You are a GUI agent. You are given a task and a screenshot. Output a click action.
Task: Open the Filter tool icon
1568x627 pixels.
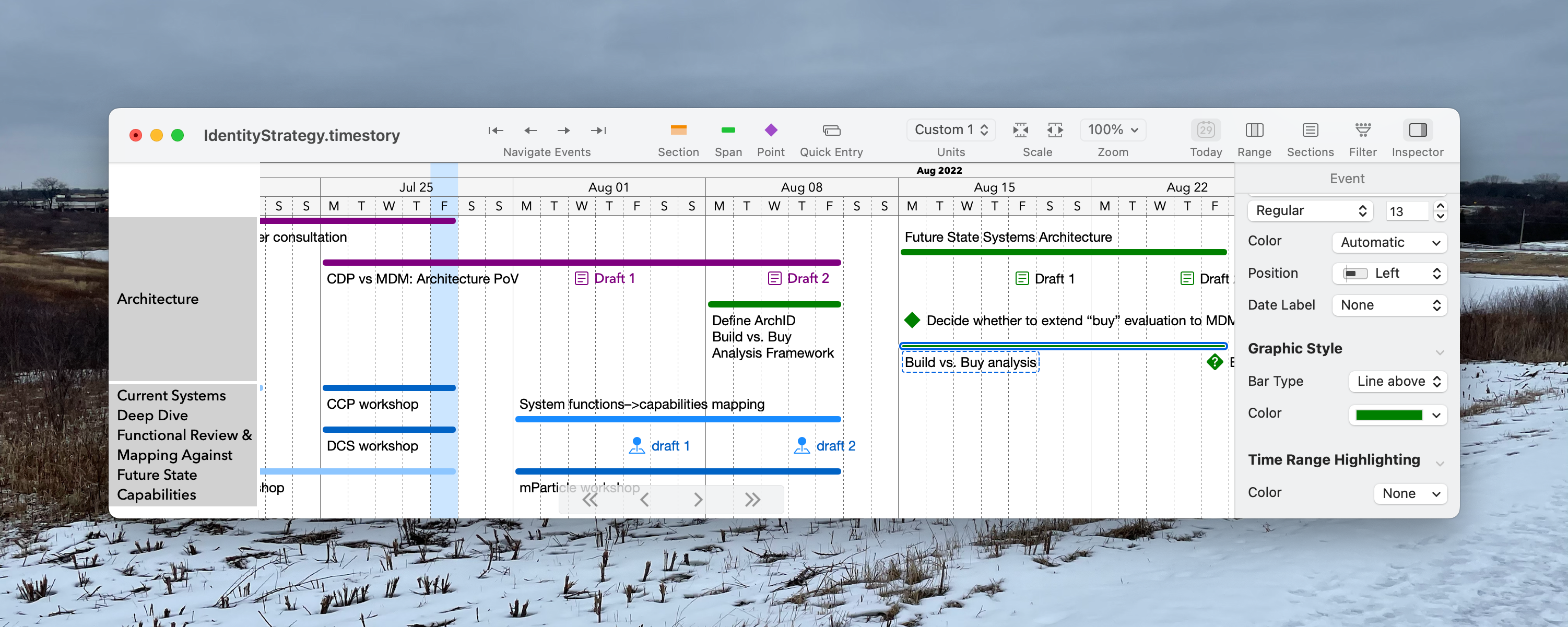[1363, 131]
